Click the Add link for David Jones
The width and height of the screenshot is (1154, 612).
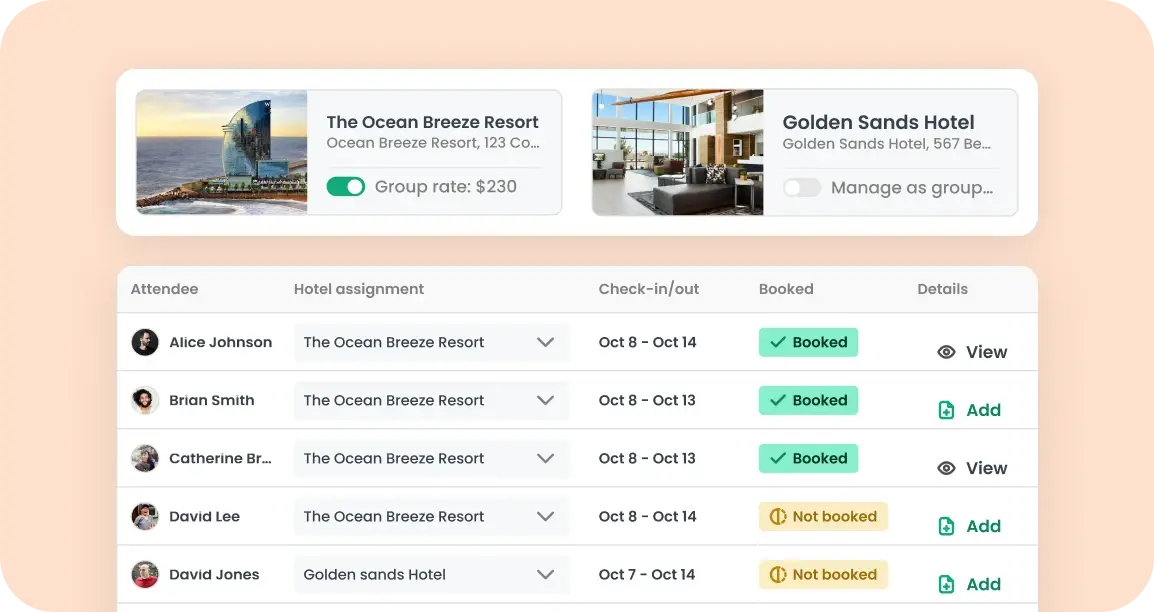click(x=983, y=585)
